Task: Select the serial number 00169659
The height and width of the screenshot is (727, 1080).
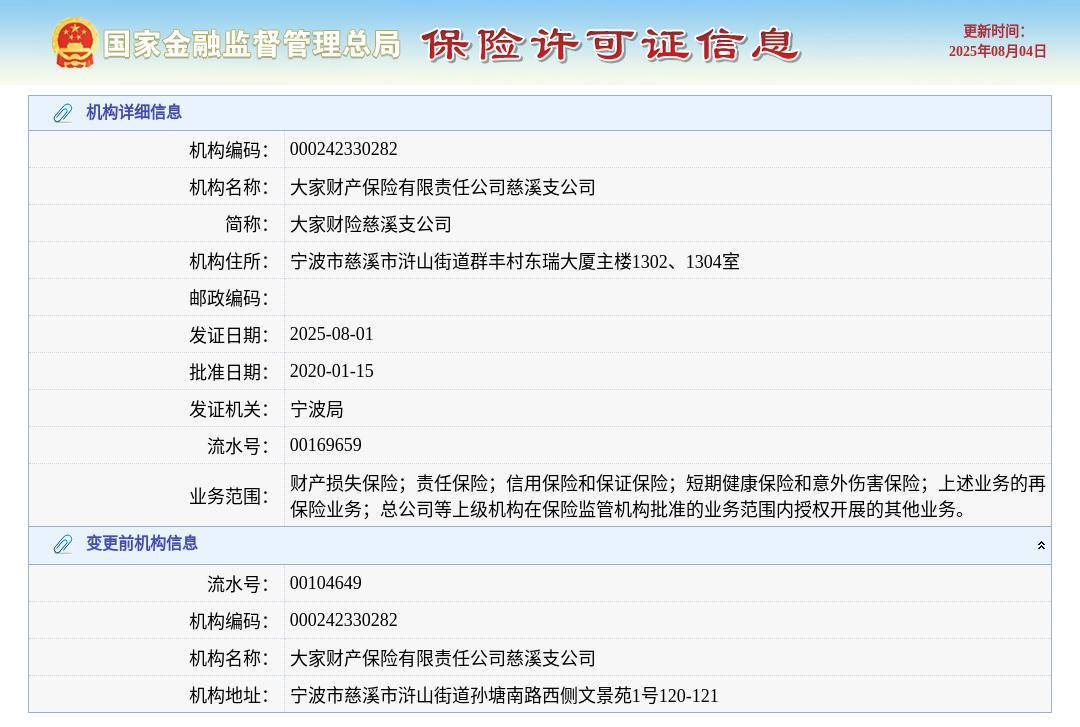Action: (325, 445)
